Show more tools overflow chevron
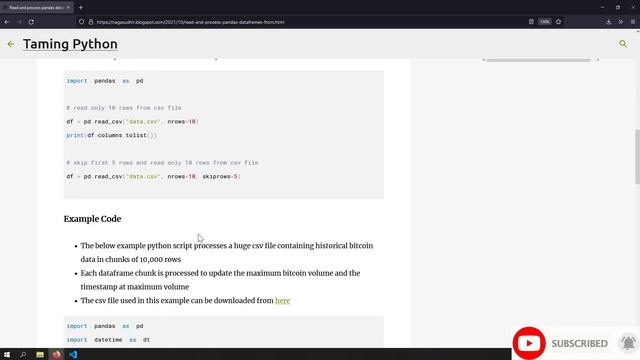Viewport: 640px width, 360px height. coord(621,22)
